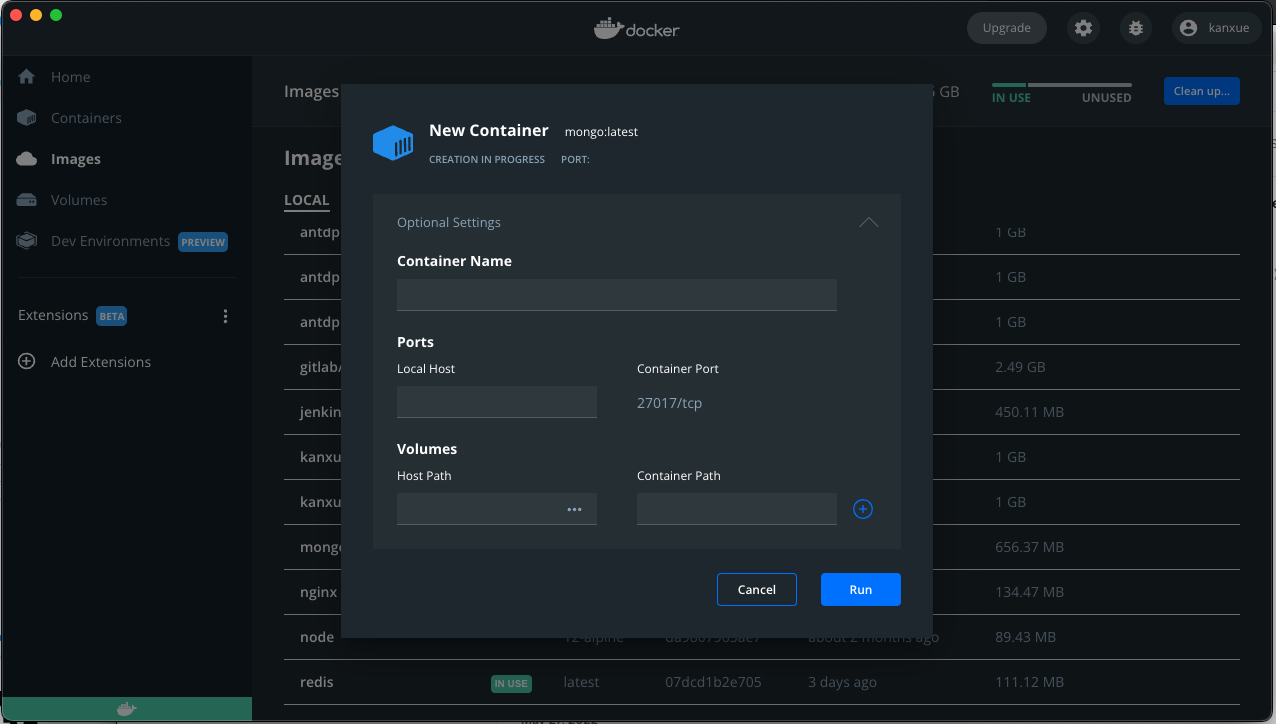This screenshot has width=1276, height=724.
Task: Click redis image ID 07dcd1b2e705
Action: (713, 682)
